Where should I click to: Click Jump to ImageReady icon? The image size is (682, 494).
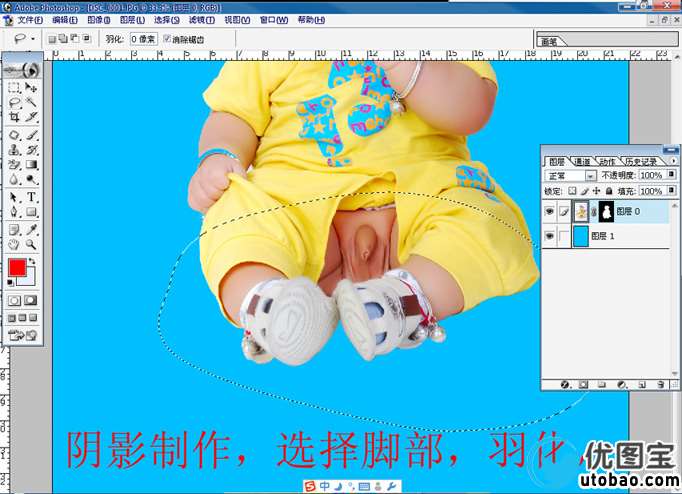point(23,335)
